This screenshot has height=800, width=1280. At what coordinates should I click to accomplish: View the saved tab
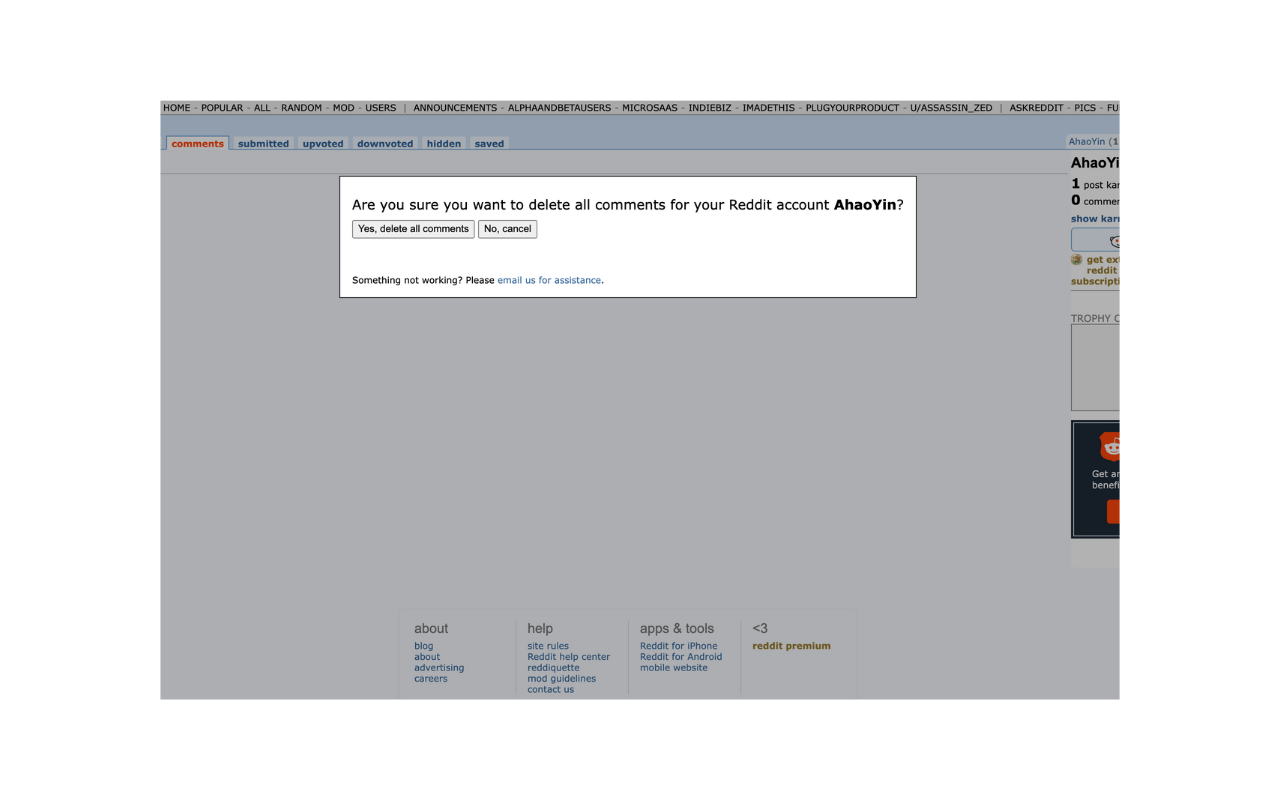489,144
